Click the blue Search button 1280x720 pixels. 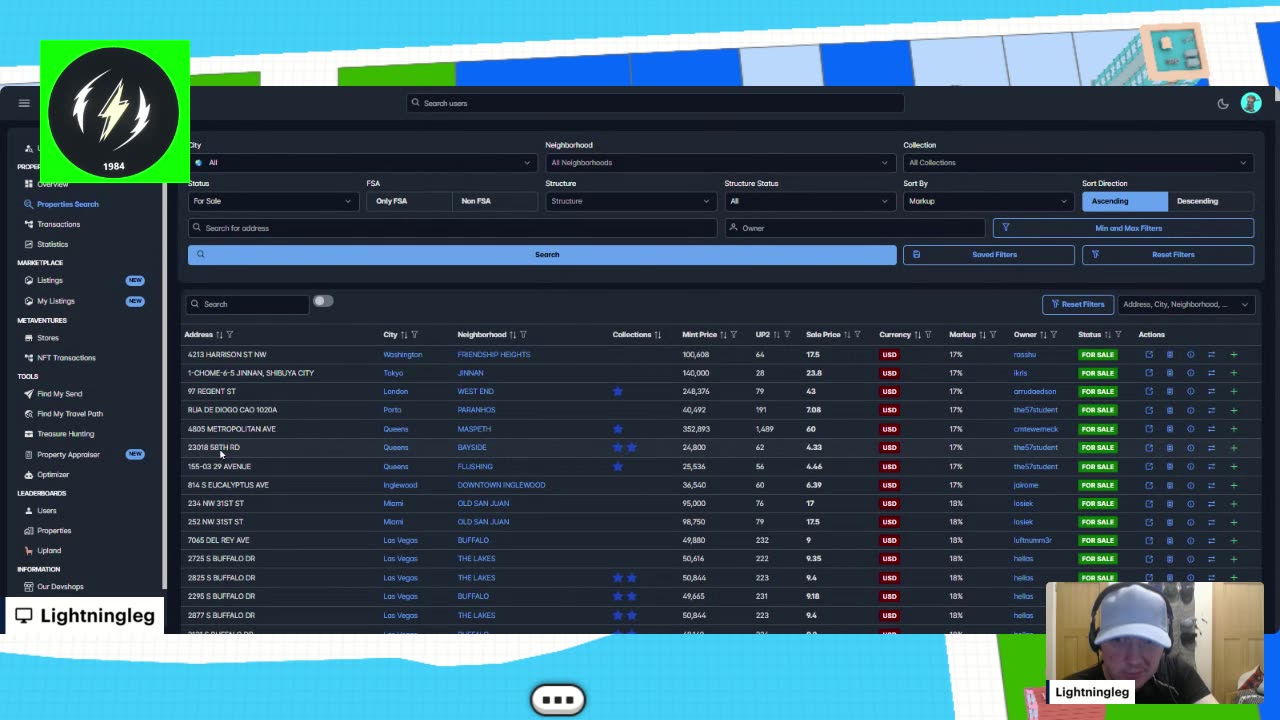[x=542, y=255]
